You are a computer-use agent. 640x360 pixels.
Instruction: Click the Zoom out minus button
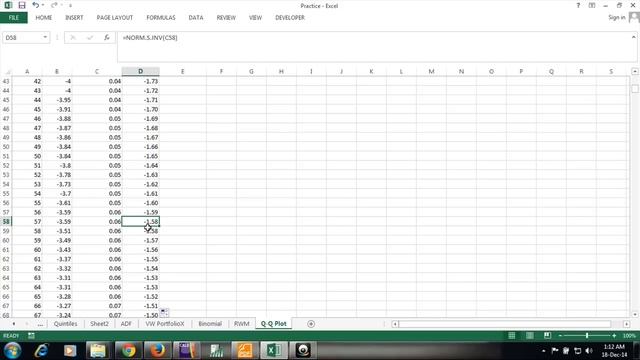click(560, 336)
